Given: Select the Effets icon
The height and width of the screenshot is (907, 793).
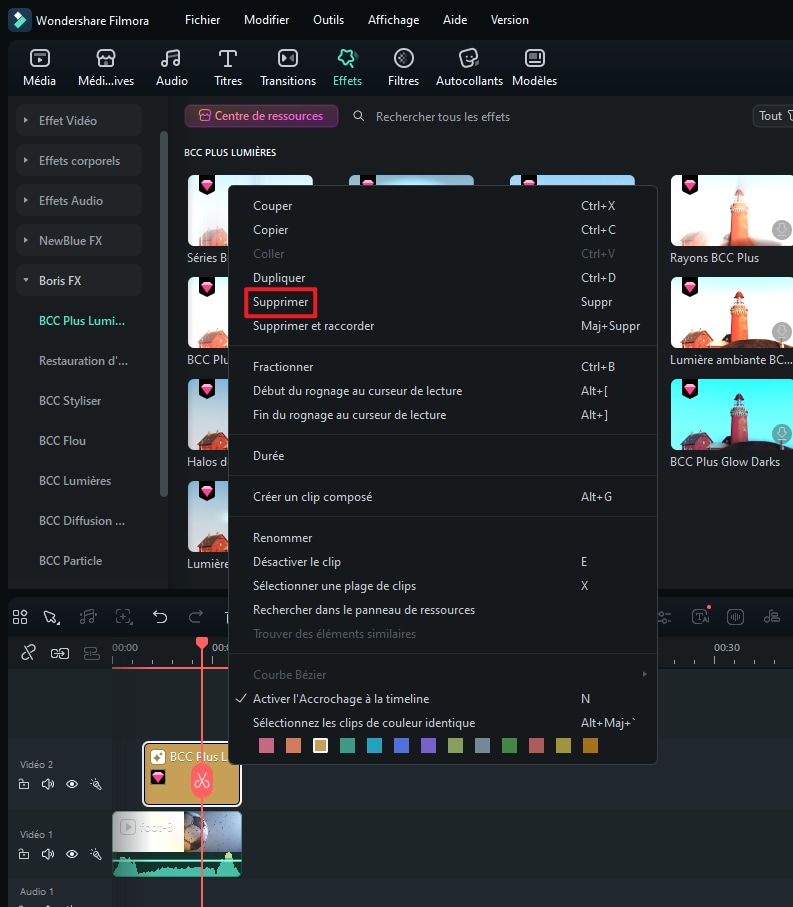Looking at the screenshot, I should point(347,58).
